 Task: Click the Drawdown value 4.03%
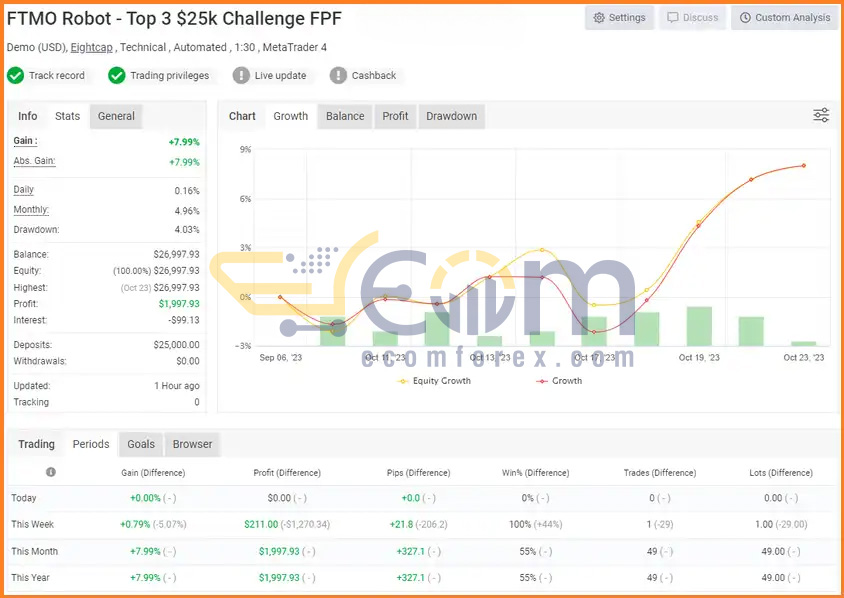[187, 230]
